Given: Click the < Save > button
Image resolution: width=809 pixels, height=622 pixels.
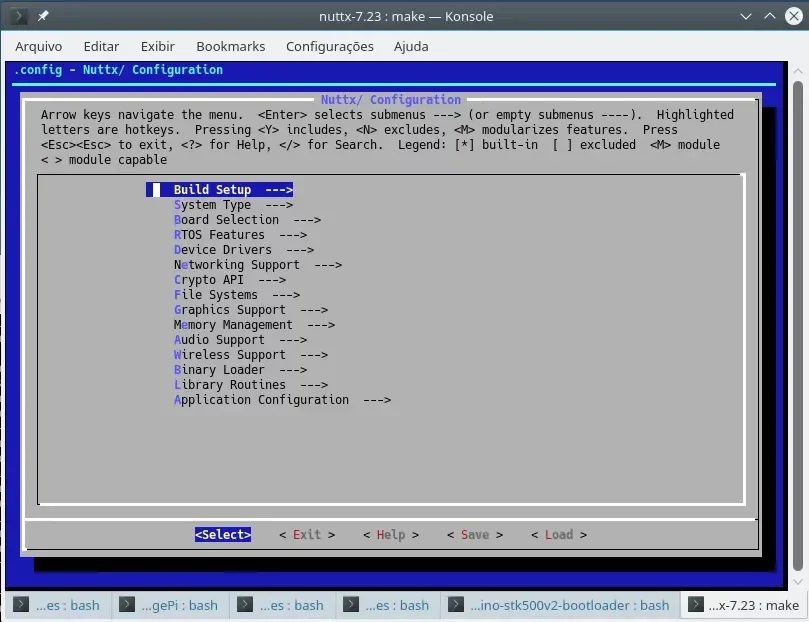Looking at the screenshot, I should pyautogui.click(x=475, y=534).
